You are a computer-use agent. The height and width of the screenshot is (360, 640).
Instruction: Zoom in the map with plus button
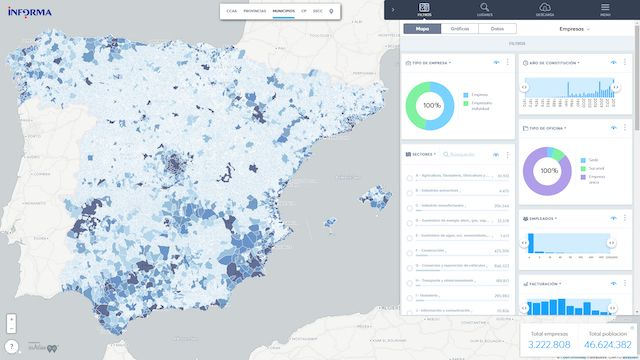(x=11, y=320)
